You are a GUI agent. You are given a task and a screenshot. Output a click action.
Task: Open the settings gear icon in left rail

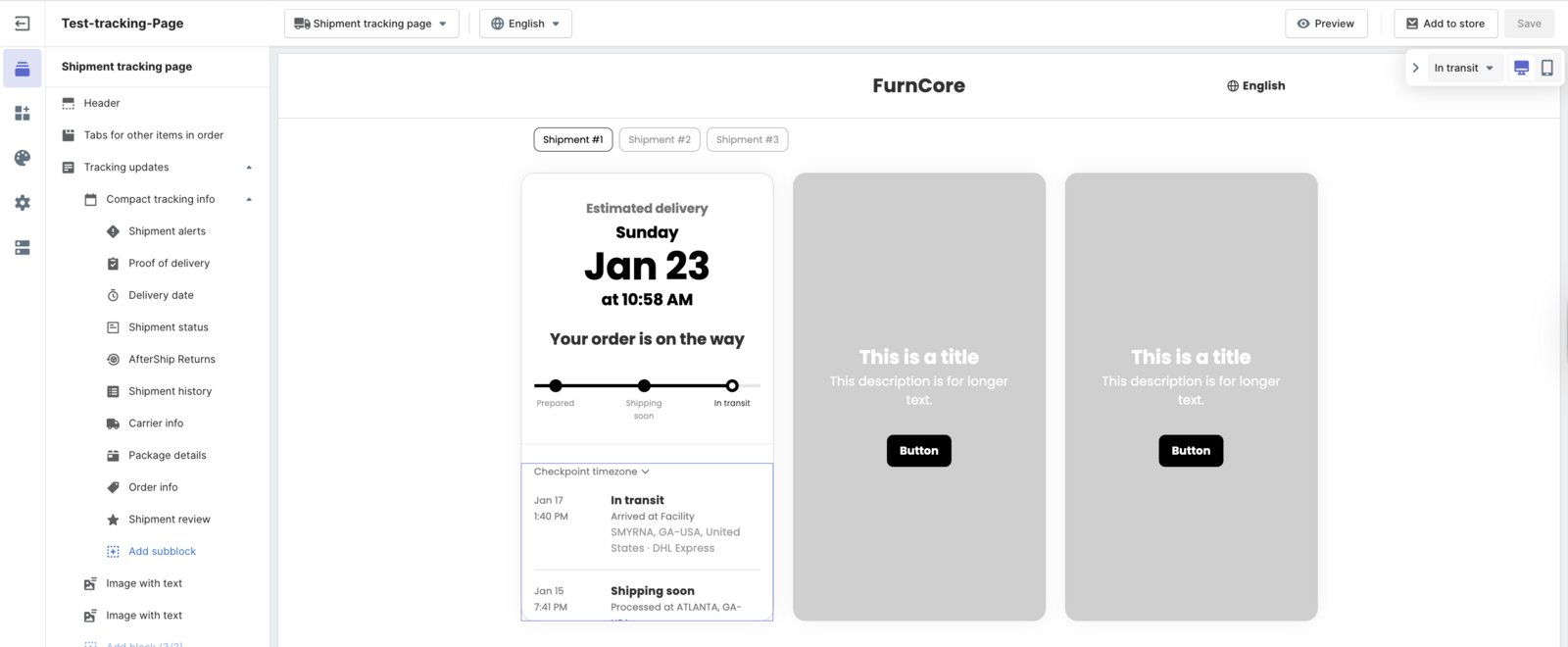pos(23,203)
